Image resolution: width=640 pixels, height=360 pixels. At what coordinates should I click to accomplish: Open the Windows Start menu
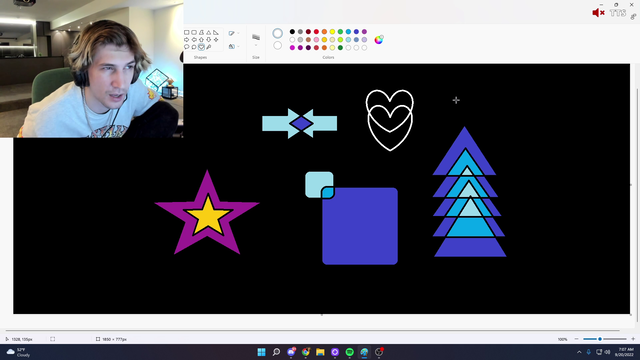click(x=262, y=352)
